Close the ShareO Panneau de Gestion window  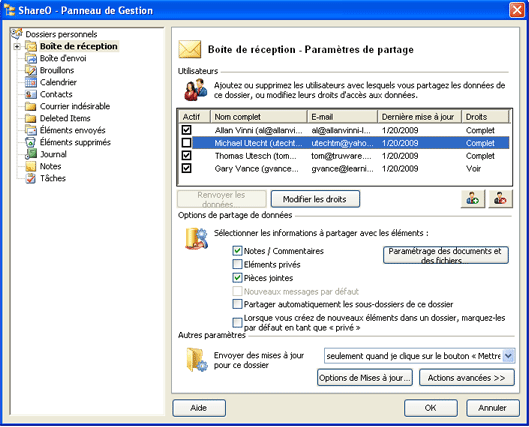(517, 10)
